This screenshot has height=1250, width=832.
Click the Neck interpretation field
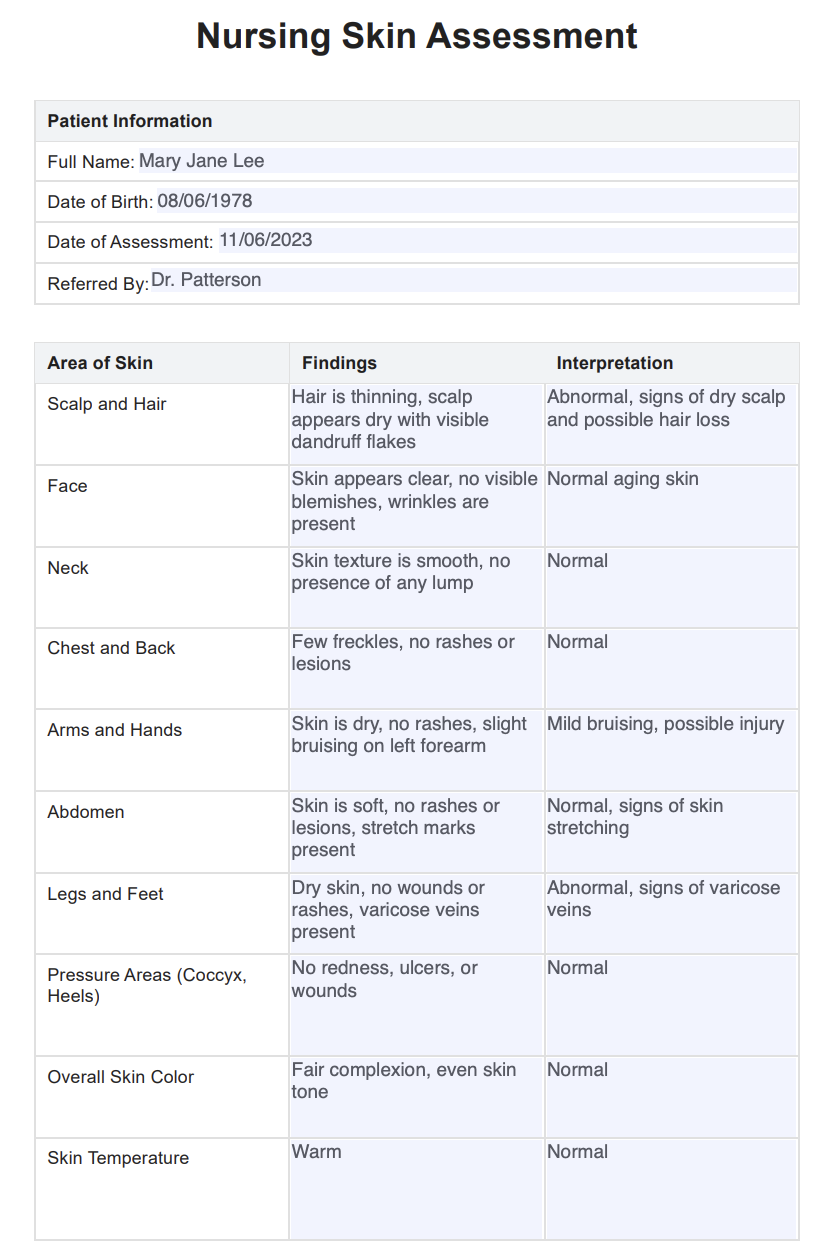[x=671, y=588]
